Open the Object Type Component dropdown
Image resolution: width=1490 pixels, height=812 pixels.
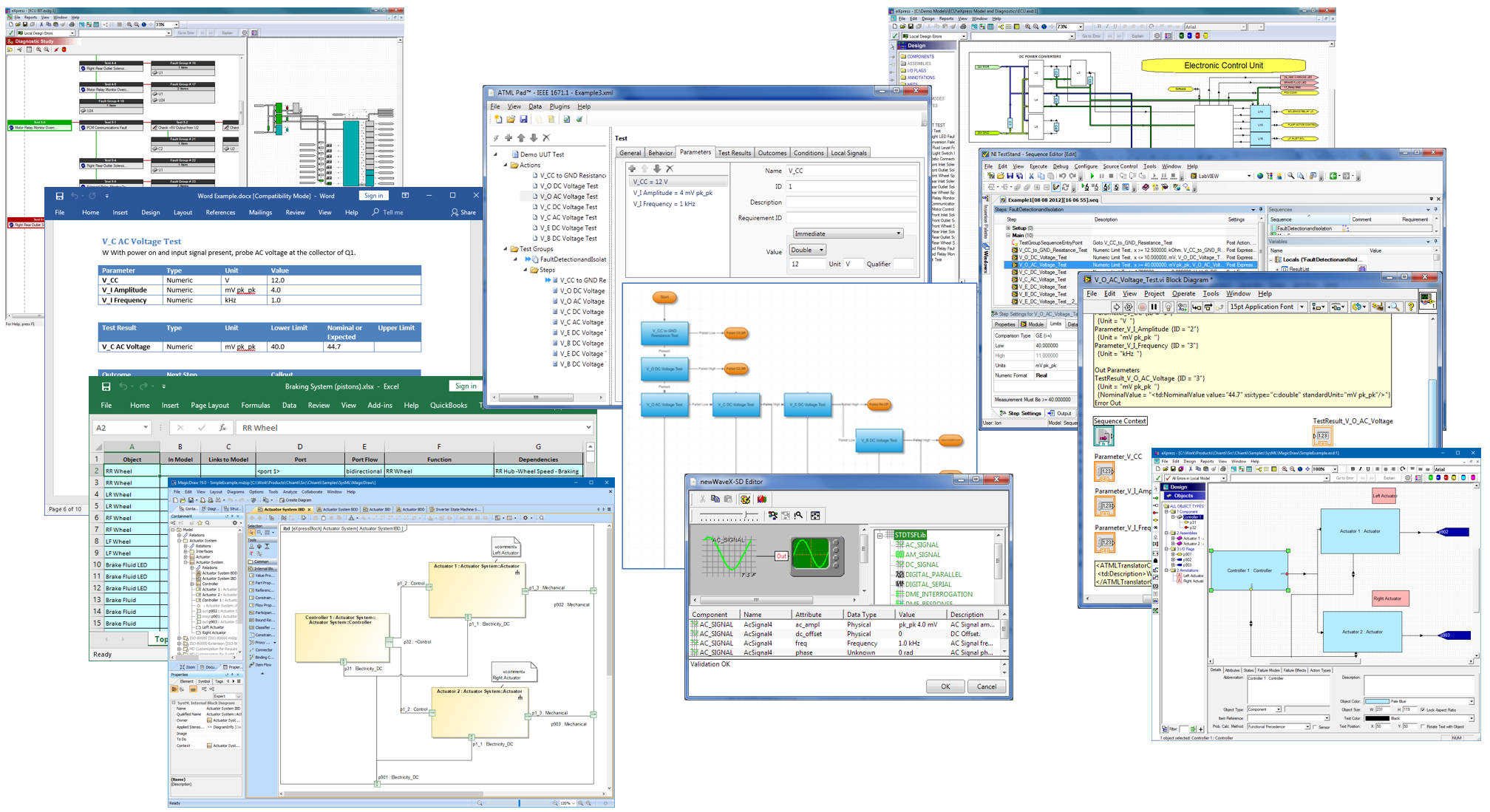tap(1279, 709)
